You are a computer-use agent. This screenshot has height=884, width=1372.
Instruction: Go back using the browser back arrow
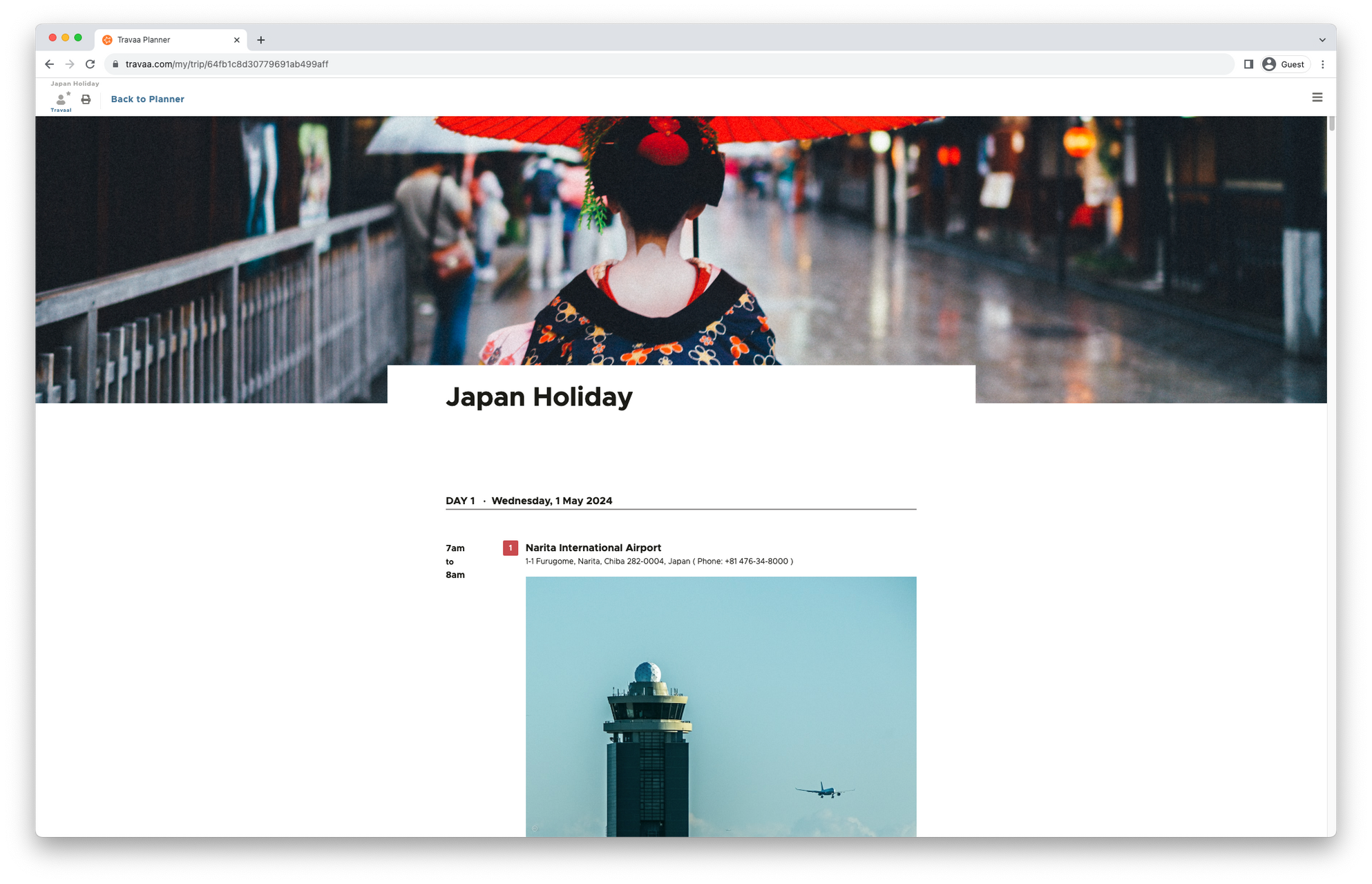49,64
